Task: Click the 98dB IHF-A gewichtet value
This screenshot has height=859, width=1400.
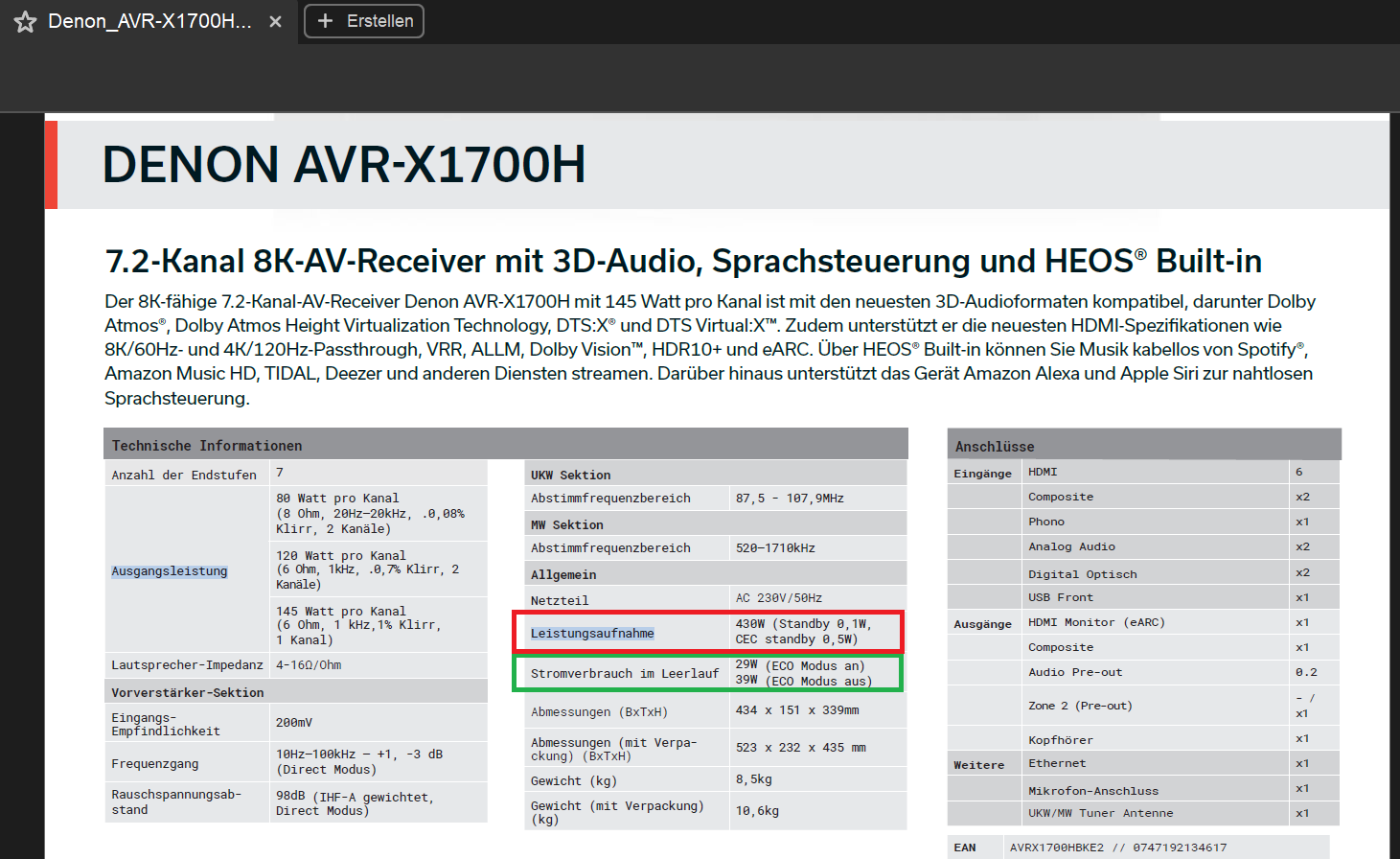Action: [355, 803]
